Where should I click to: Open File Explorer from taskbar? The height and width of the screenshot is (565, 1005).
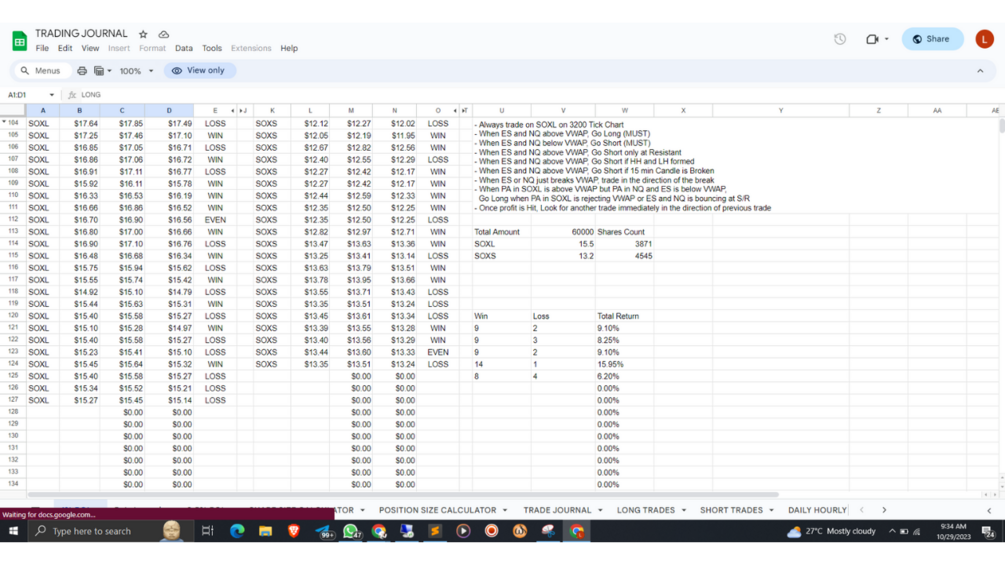coord(265,531)
